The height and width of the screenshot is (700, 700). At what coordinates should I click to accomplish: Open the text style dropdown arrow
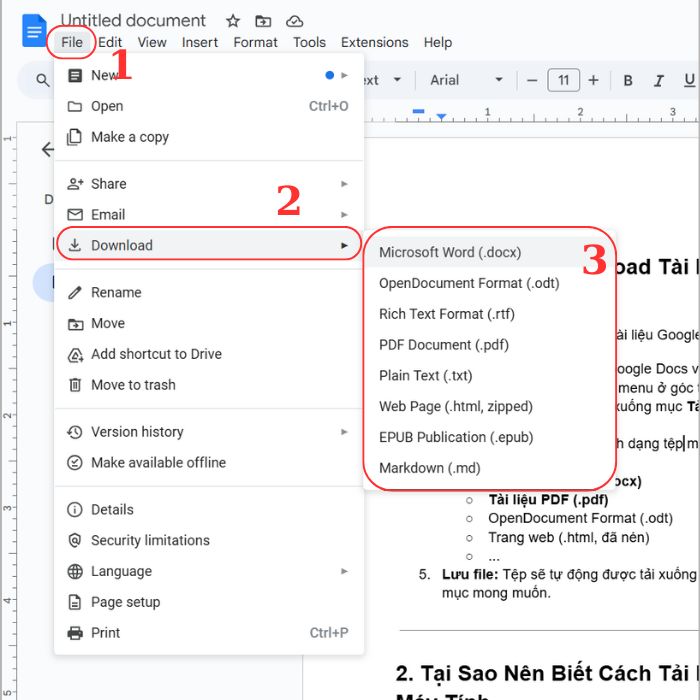click(397, 80)
